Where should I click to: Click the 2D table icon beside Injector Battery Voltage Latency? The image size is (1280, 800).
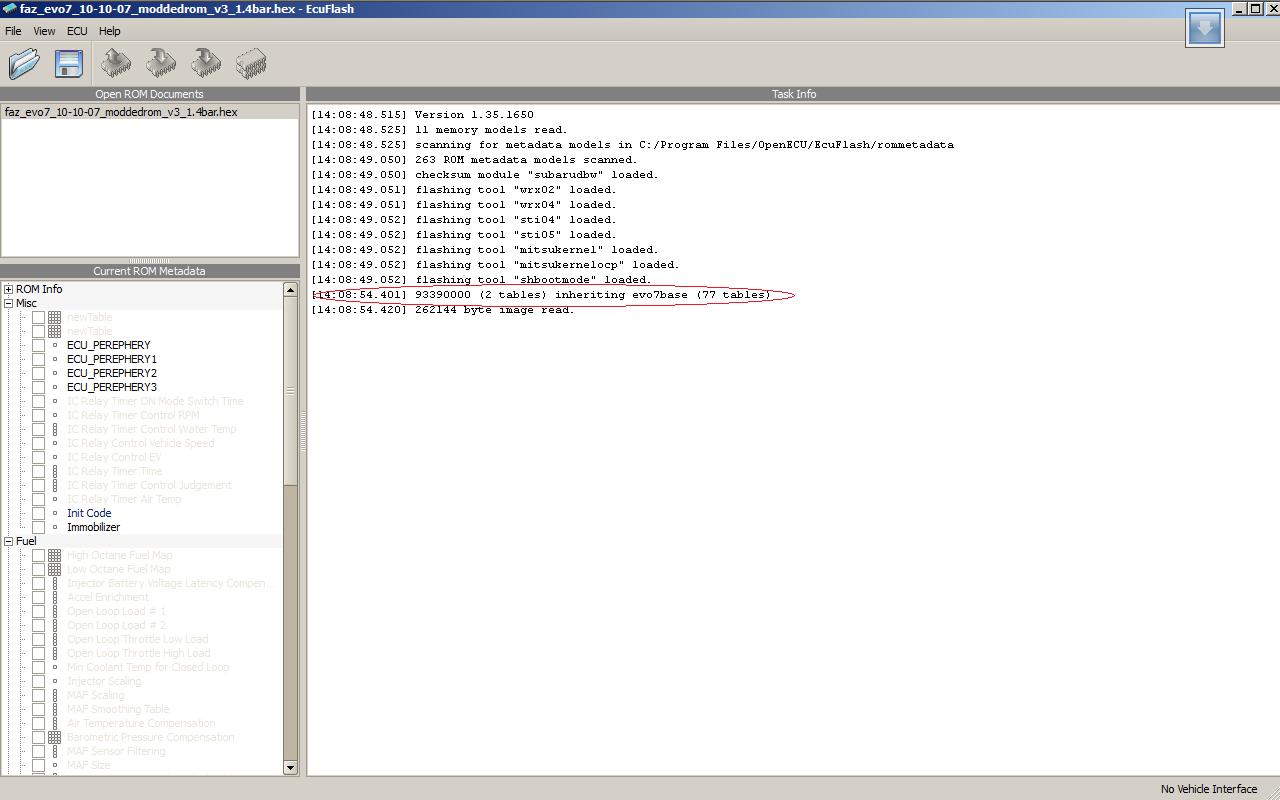click(x=55, y=583)
